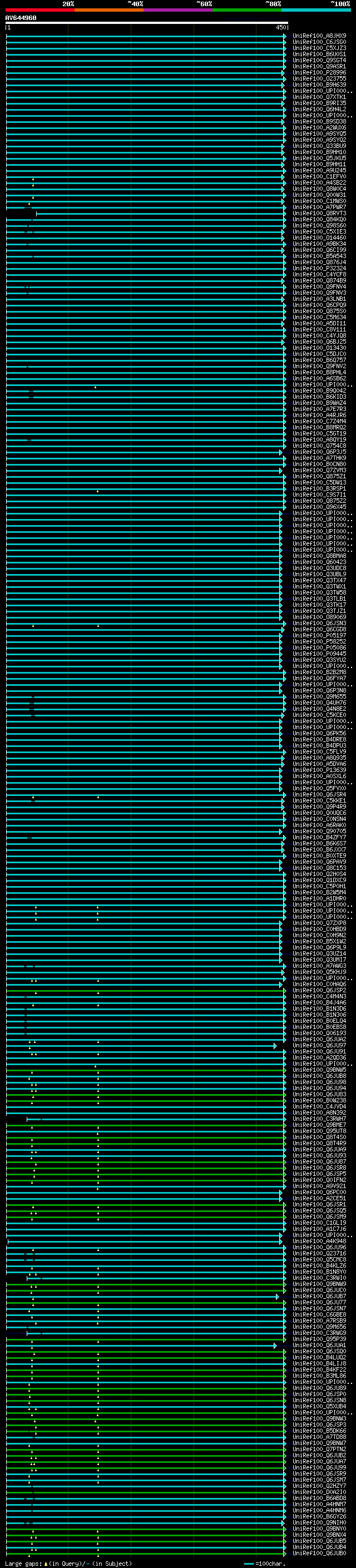
Task: Select the UniRef100_O14460 label
Action: [319, 238]
